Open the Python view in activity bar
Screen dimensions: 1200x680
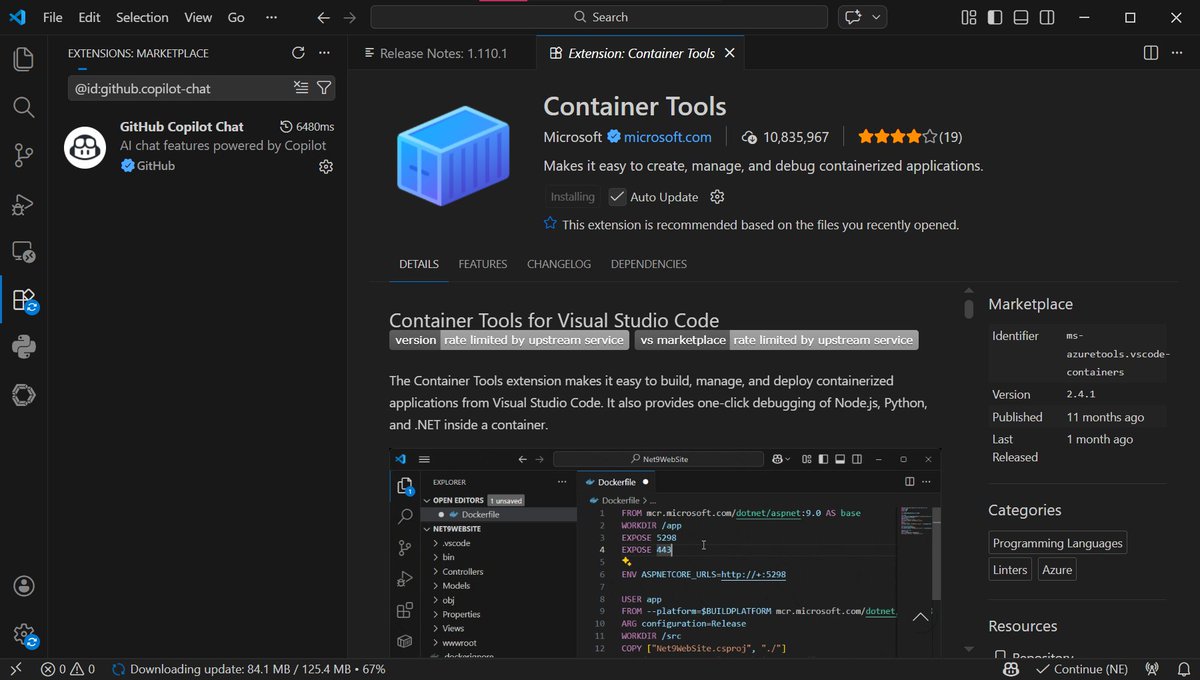tap(23, 347)
